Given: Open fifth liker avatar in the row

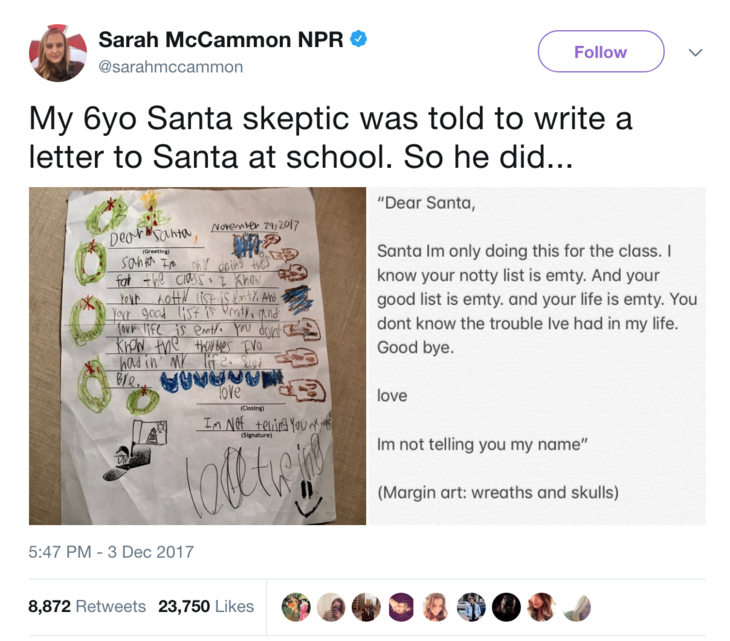Looking at the screenshot, I should (x=436, y=607).
